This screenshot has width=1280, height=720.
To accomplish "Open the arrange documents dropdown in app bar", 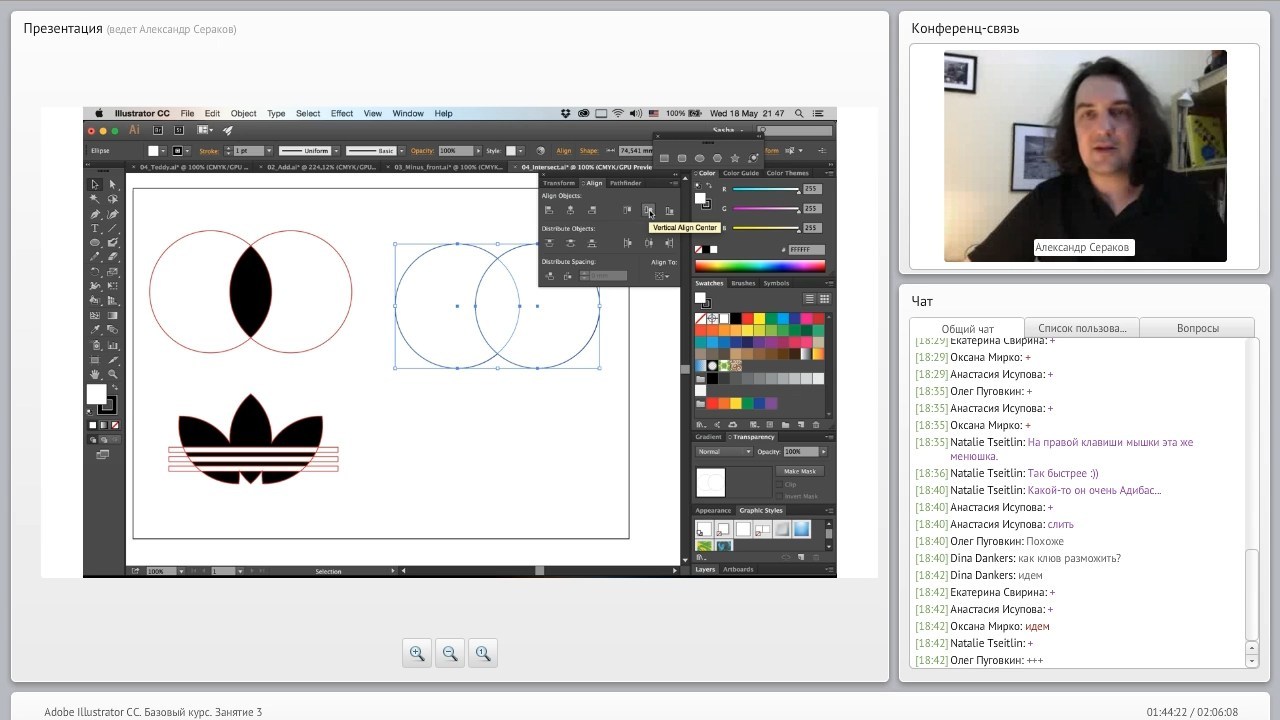I will 205,130.
